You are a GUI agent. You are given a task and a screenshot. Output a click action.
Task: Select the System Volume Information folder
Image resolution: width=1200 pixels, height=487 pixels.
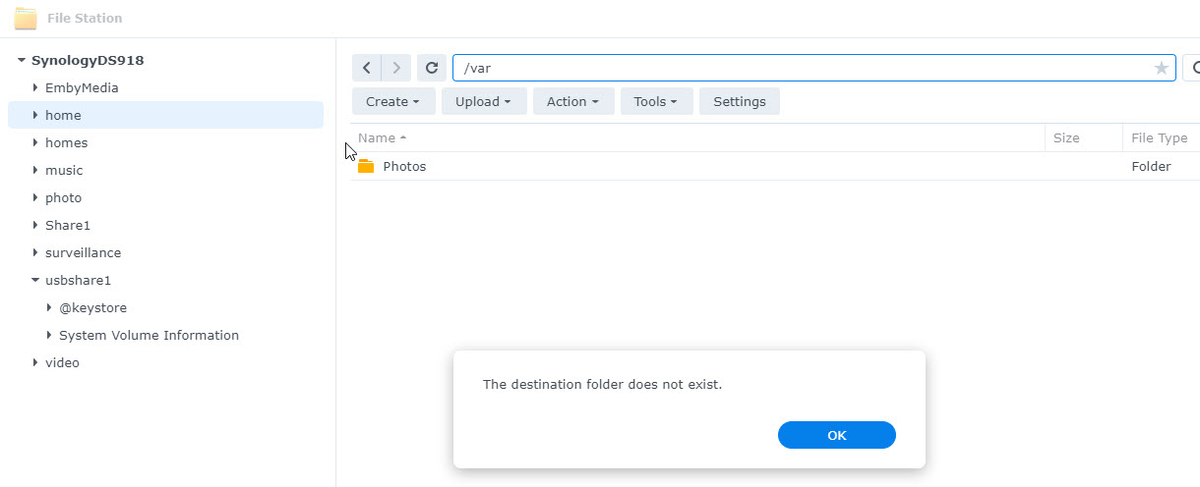[149, 335]
